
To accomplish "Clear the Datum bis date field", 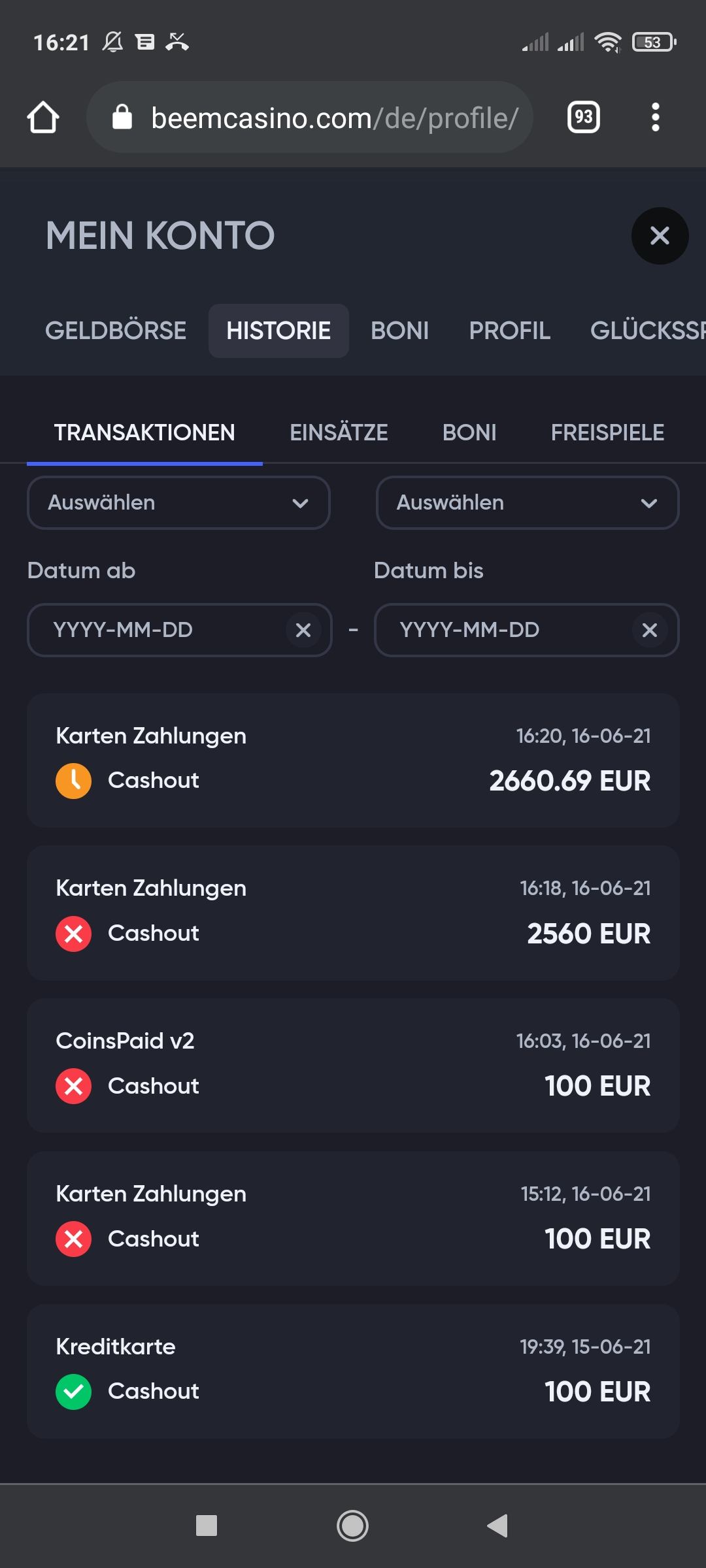I will 649,630.
